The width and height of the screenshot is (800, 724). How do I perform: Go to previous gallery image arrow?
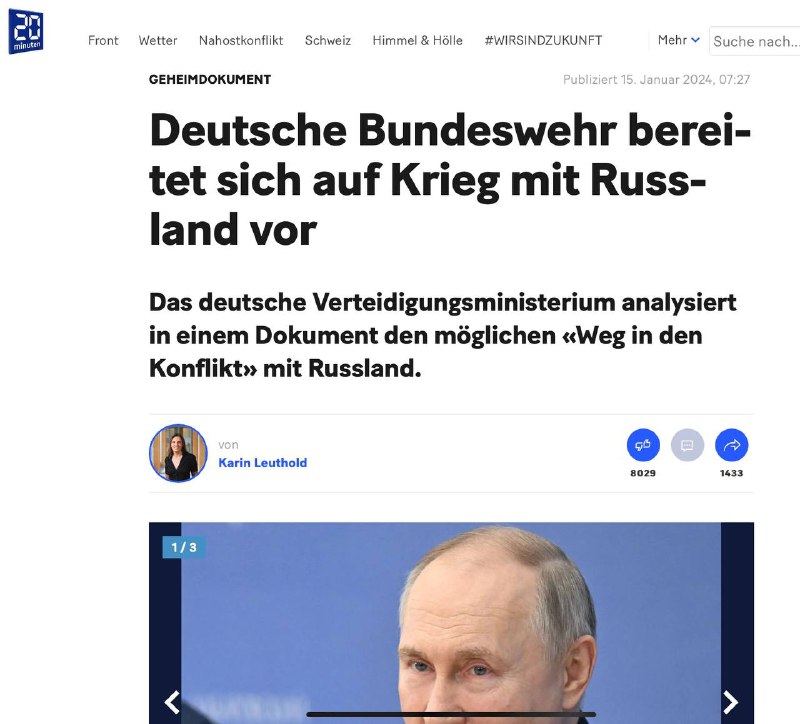172,702
